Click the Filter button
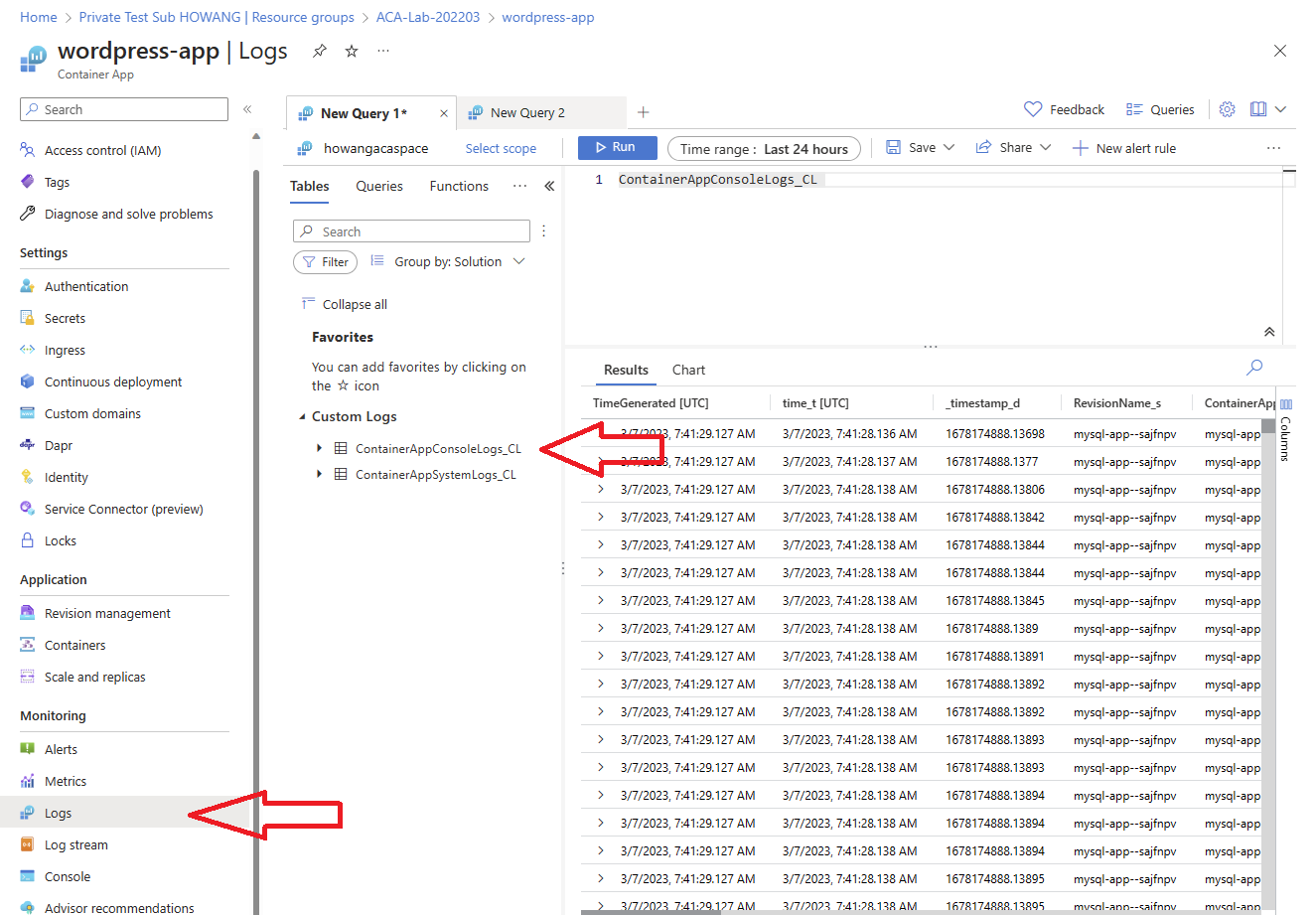Viewport: 1316px width, 915px height. coord(325,261)
